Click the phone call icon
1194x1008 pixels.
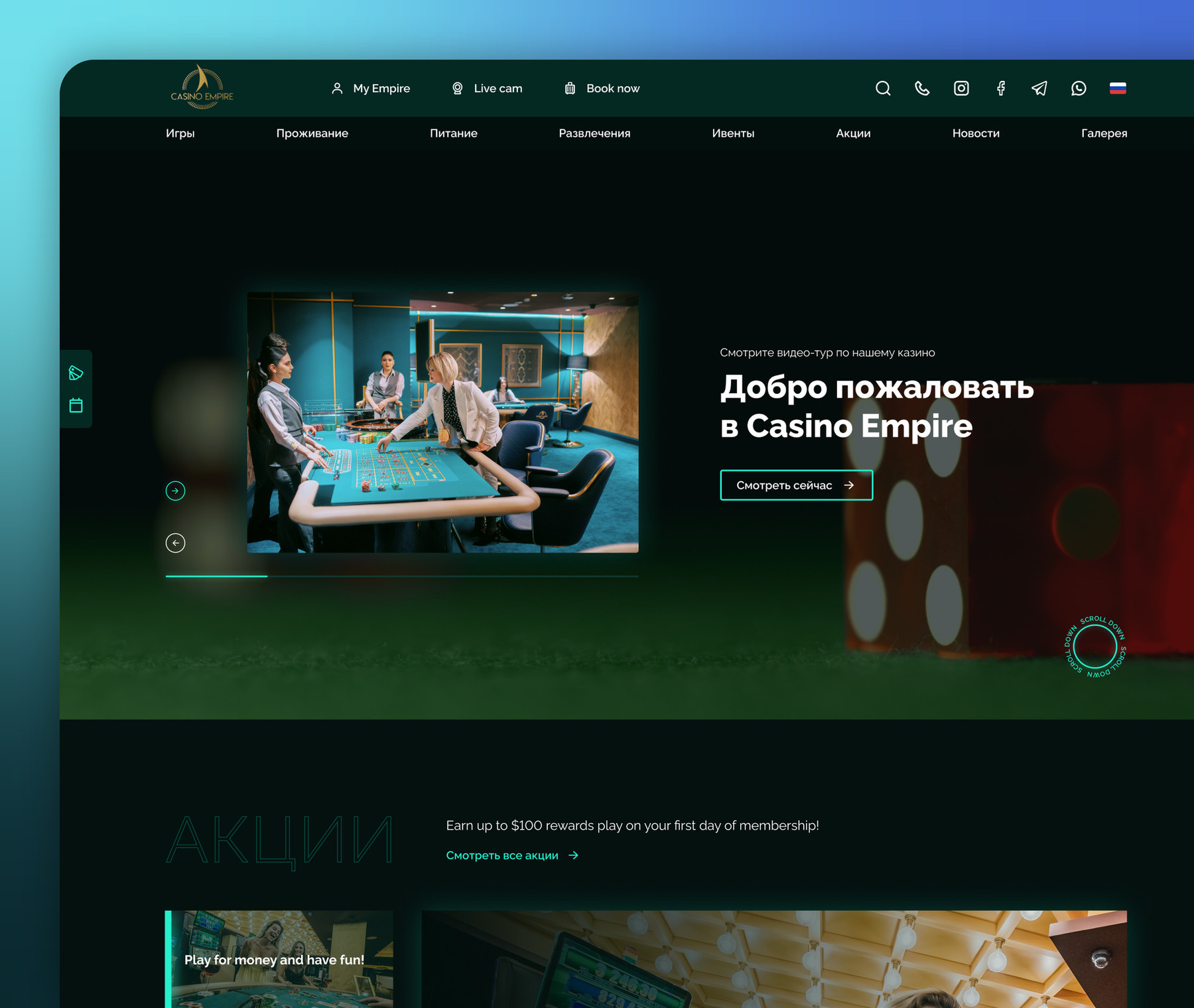[922, 88]
